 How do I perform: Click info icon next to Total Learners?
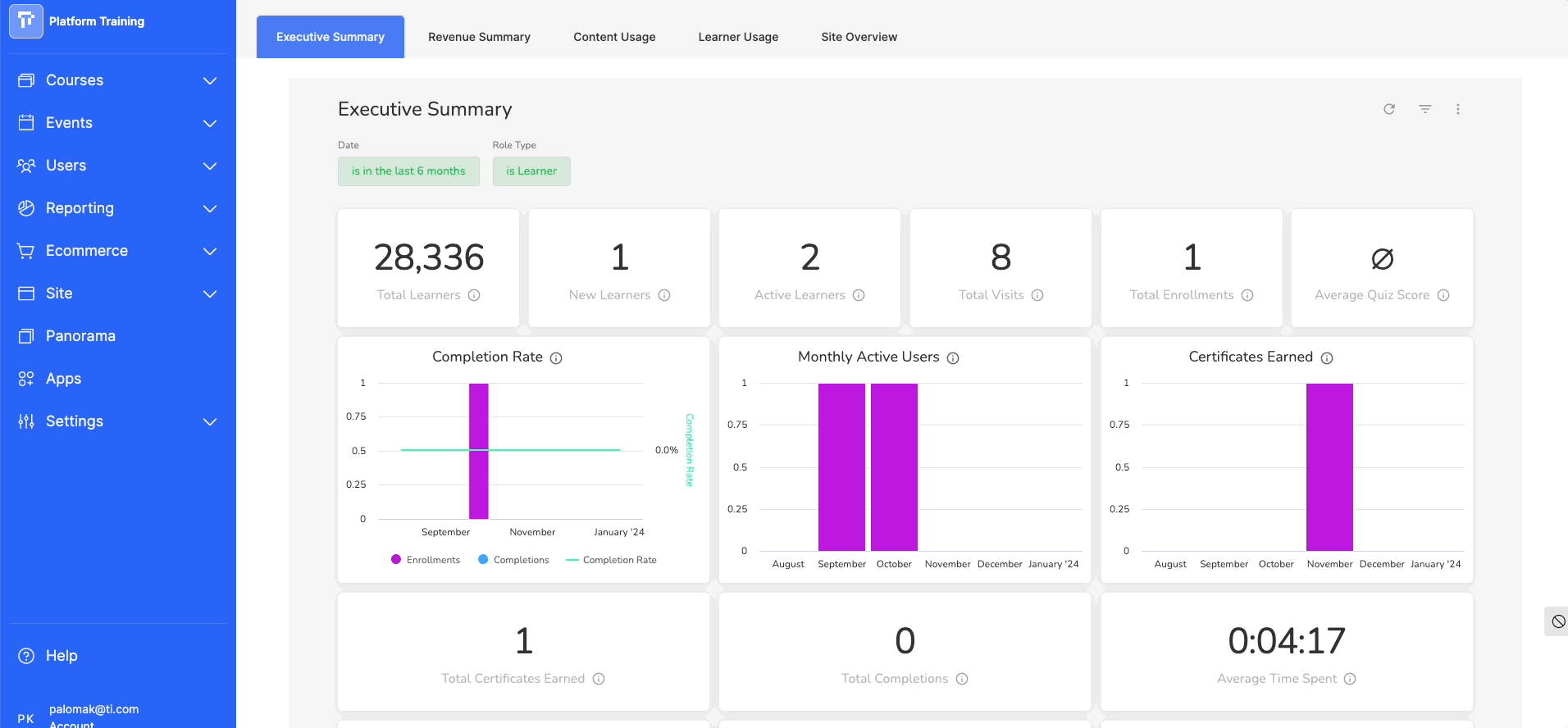click(x=474, y=295)
